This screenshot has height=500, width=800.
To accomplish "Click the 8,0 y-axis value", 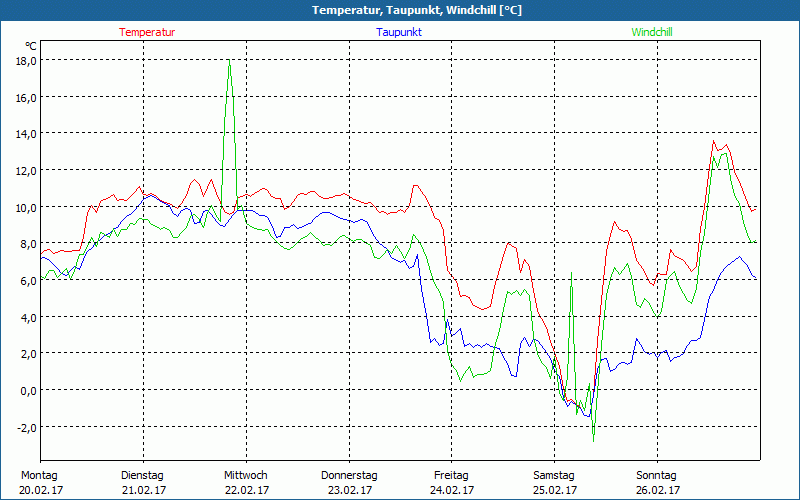I will tap(29, 244).
